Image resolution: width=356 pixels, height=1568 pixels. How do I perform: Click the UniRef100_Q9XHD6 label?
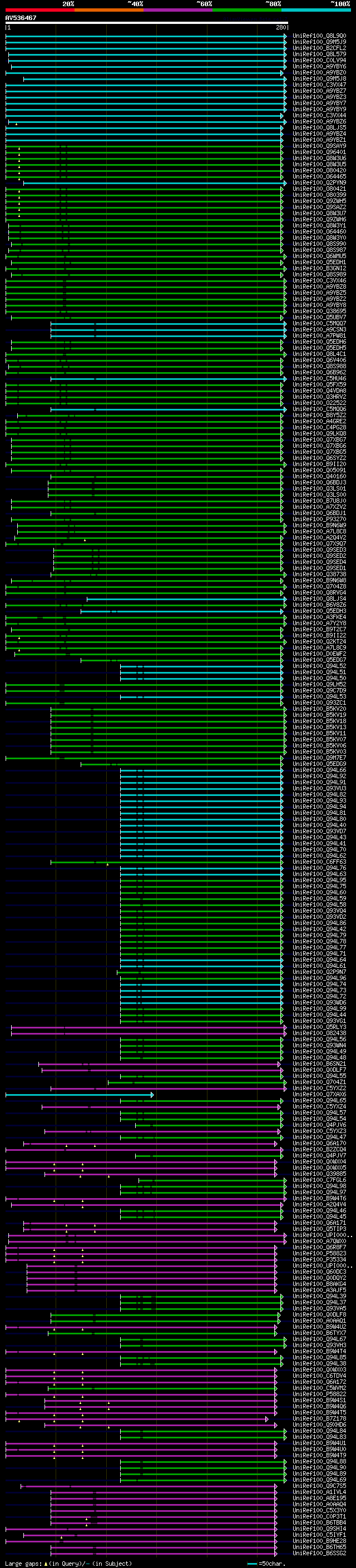click(319, 1424)
